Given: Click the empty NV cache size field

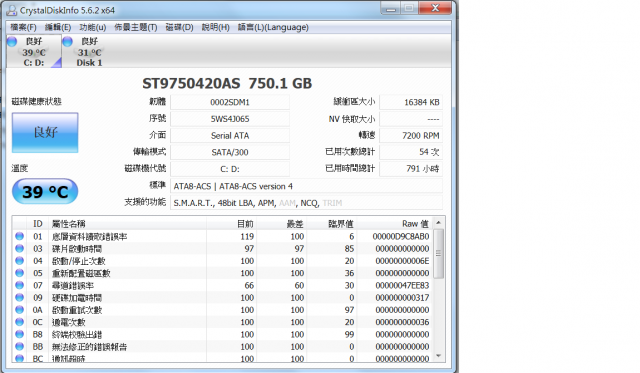Looking at the screenshot, I should 411,119.
